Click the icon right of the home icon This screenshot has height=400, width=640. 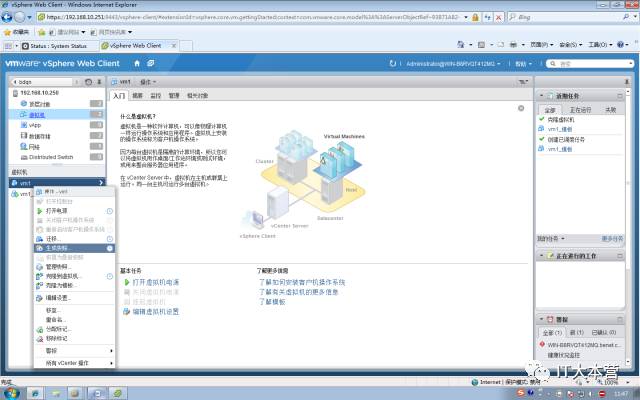tap(151, 63)
